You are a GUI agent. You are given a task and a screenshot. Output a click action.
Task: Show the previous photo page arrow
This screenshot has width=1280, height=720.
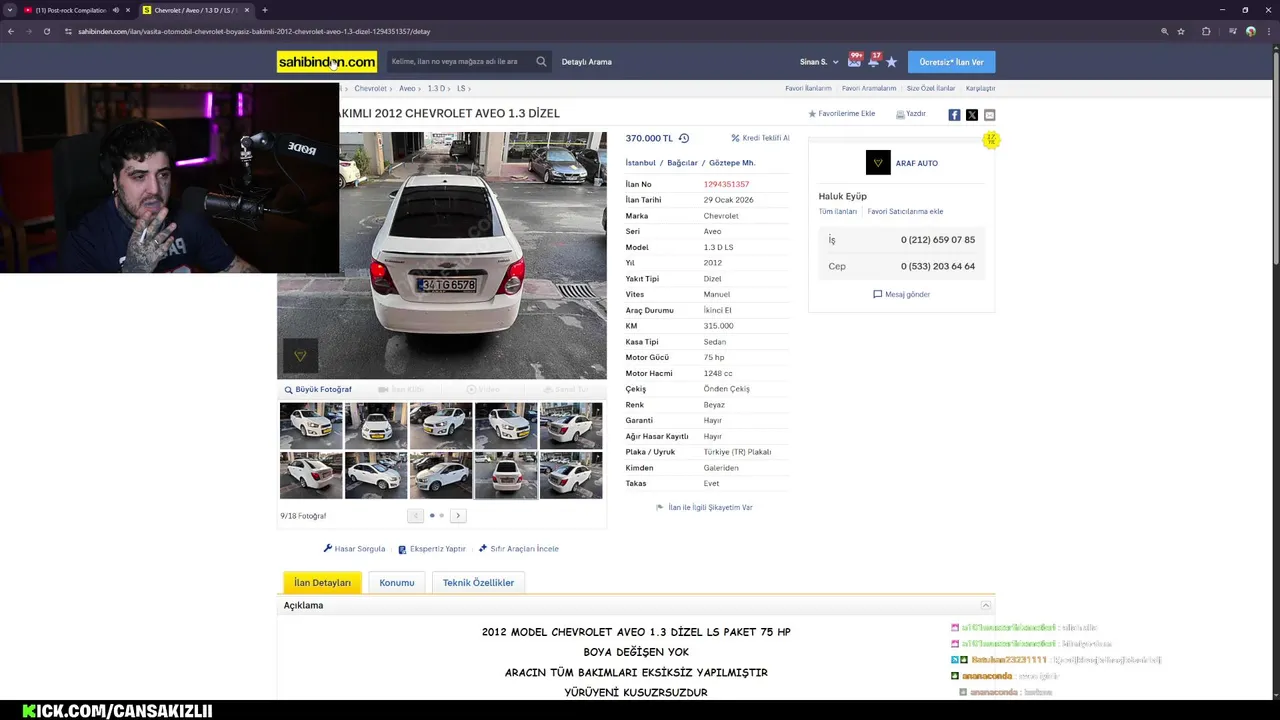[x=416, y=516]
